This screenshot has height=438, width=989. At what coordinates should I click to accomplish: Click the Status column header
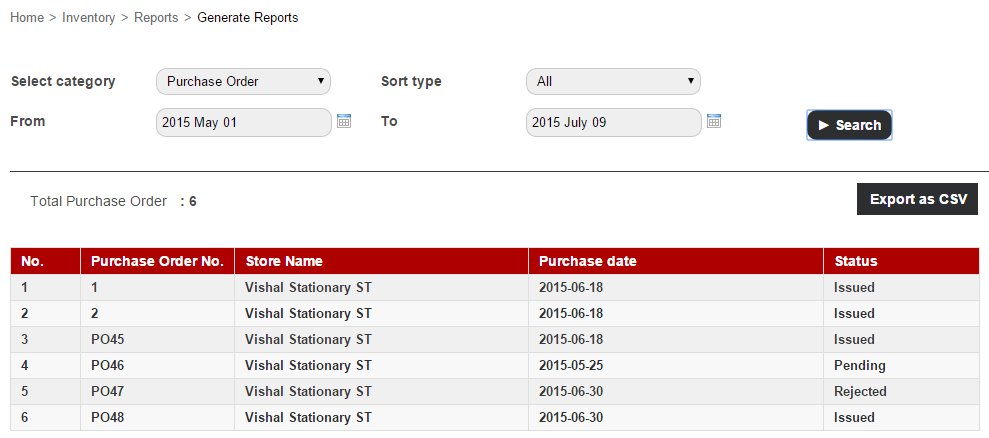click(x=901, y=261)
